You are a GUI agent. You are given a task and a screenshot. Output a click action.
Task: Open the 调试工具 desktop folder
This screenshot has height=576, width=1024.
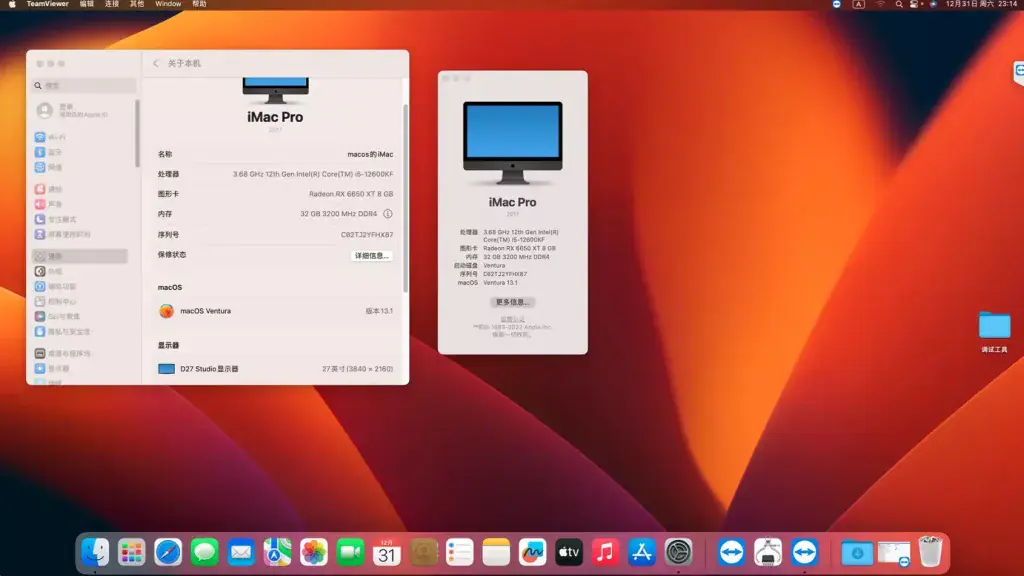click(x=994, y=332)
